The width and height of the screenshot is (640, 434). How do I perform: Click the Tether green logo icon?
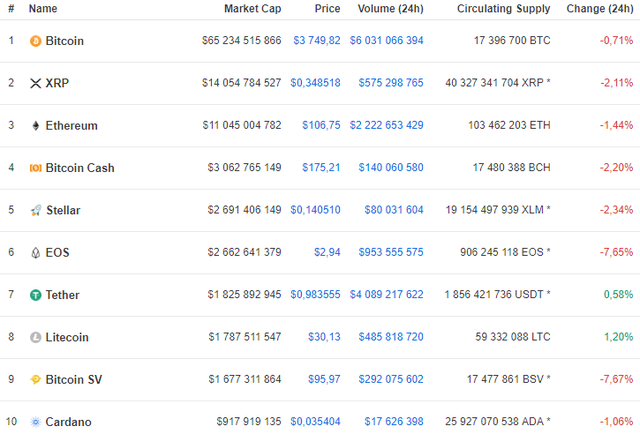[x=36, y=295]
